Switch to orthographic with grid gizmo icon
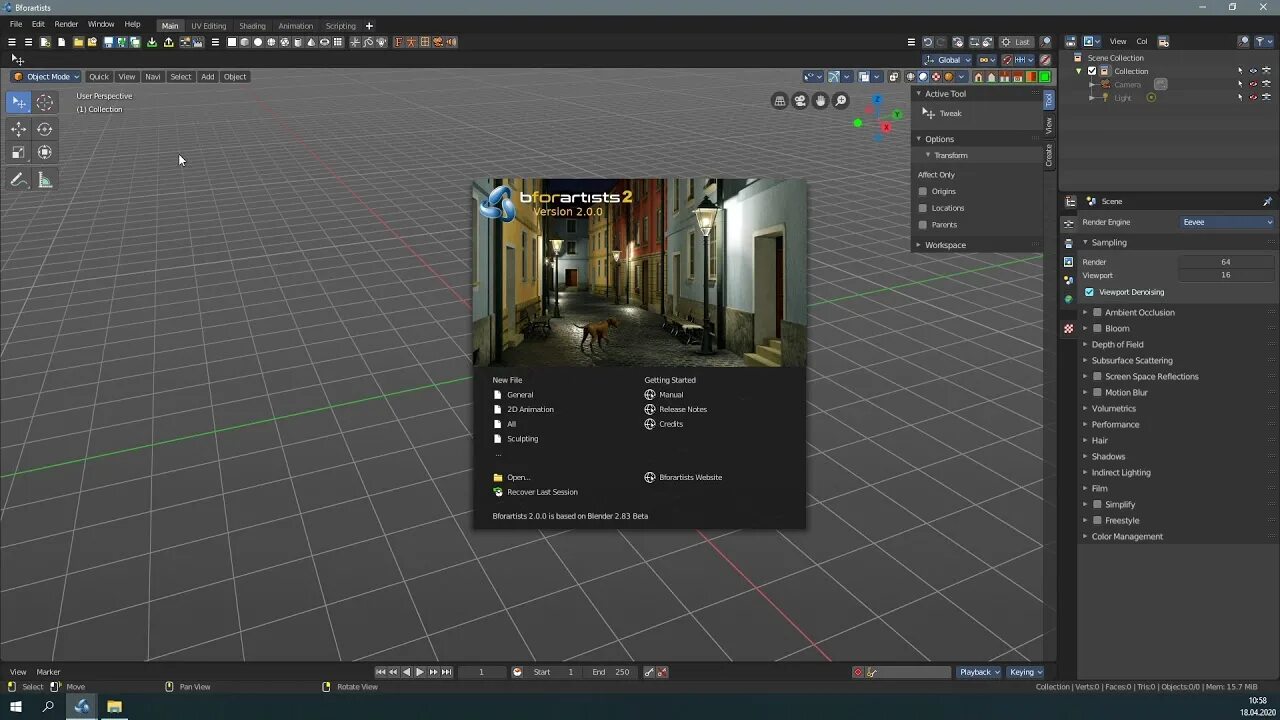Screen dimensions: 1280x720 click(x=780, y=100)
